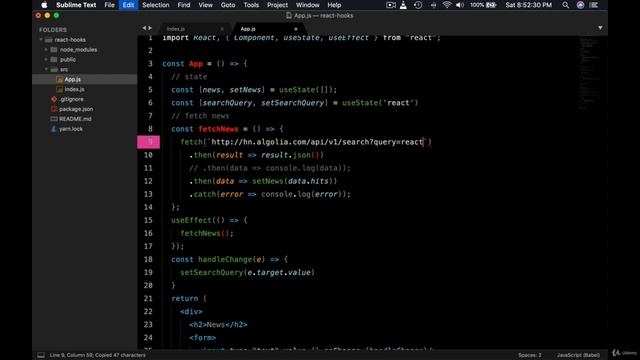The image size is (640, 360).
Task: Expand the public folder
Action: (46, 59)
